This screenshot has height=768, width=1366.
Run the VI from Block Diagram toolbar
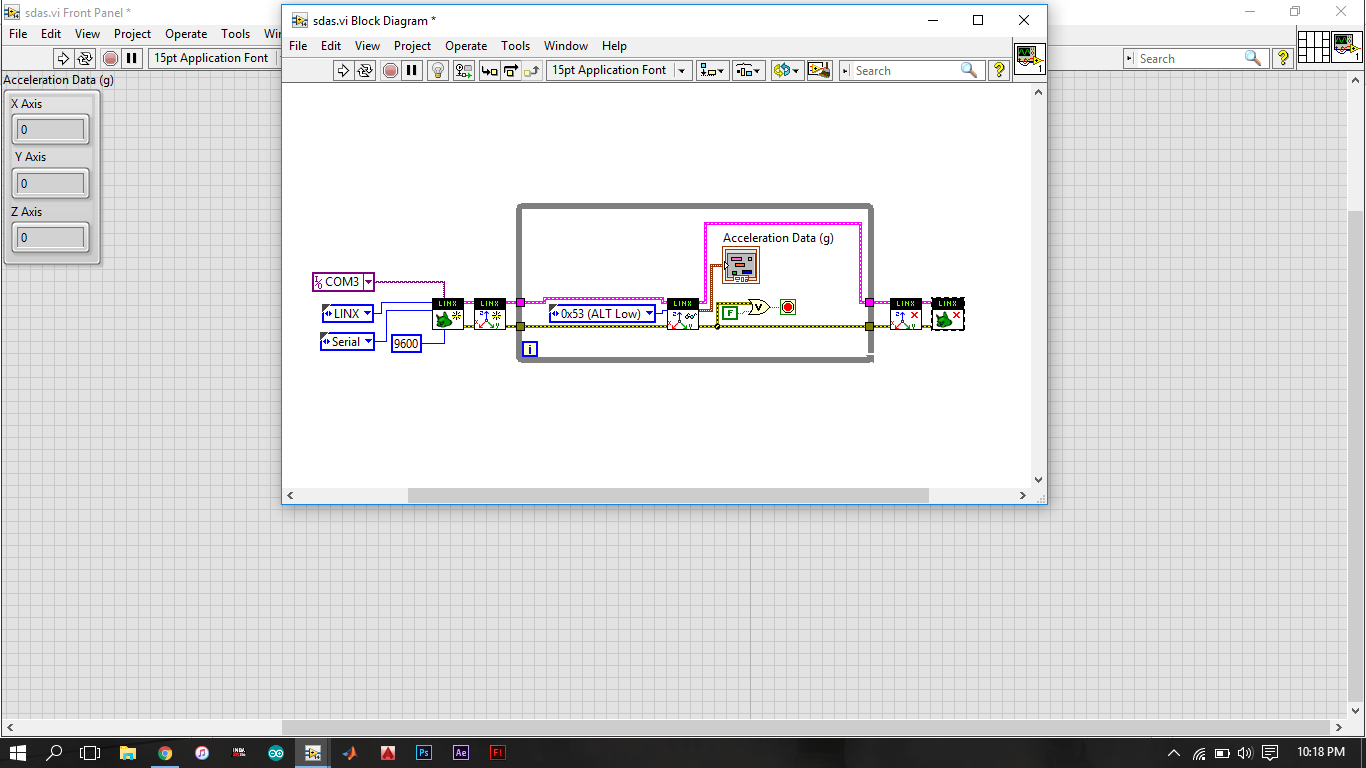[343, 70]
